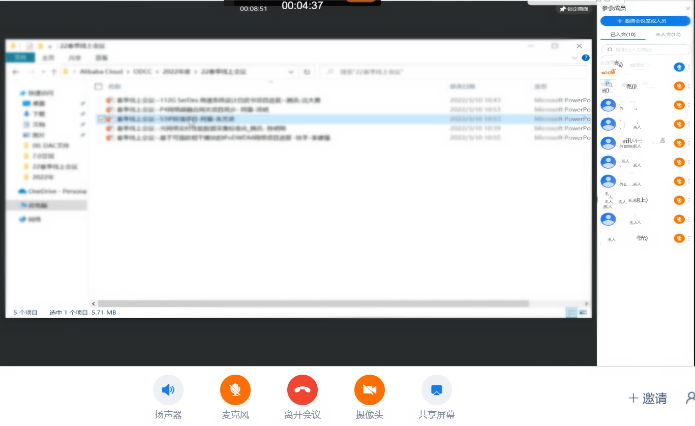This screenshot has width=695, height=426.
Task: Expand the Explorer ribbon chevron
Action: [574, 58]
